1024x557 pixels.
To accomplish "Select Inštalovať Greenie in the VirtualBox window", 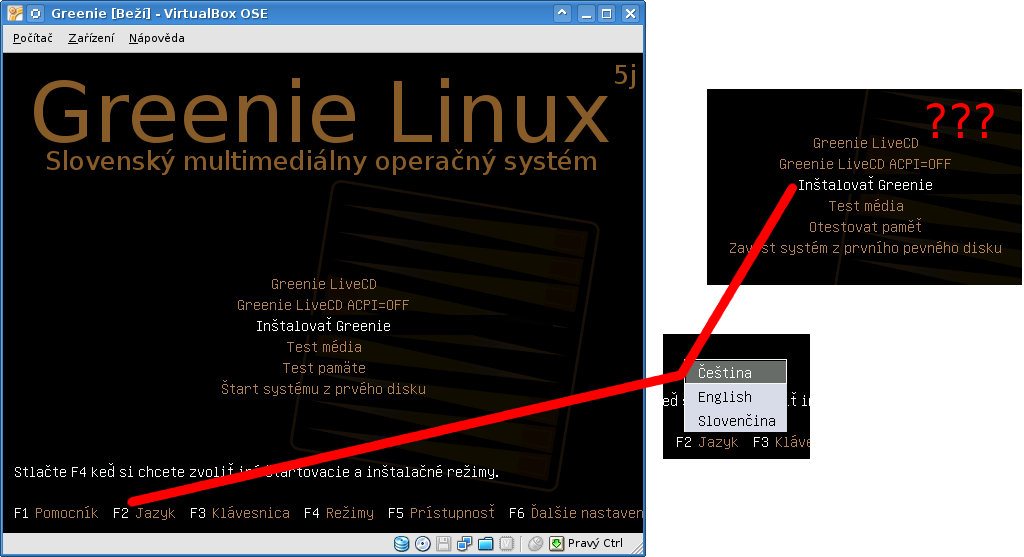I will 323,326.
